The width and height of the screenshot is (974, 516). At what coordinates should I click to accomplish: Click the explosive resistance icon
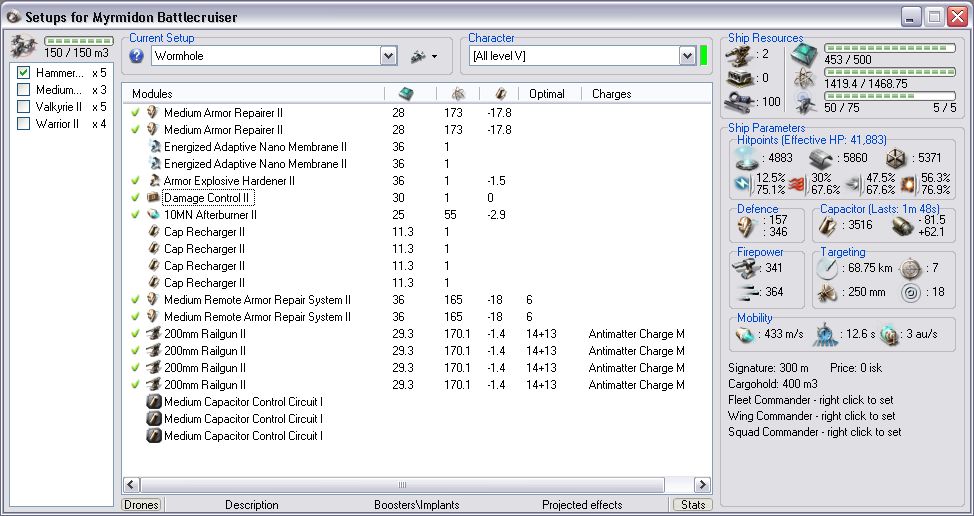[909, 184]
